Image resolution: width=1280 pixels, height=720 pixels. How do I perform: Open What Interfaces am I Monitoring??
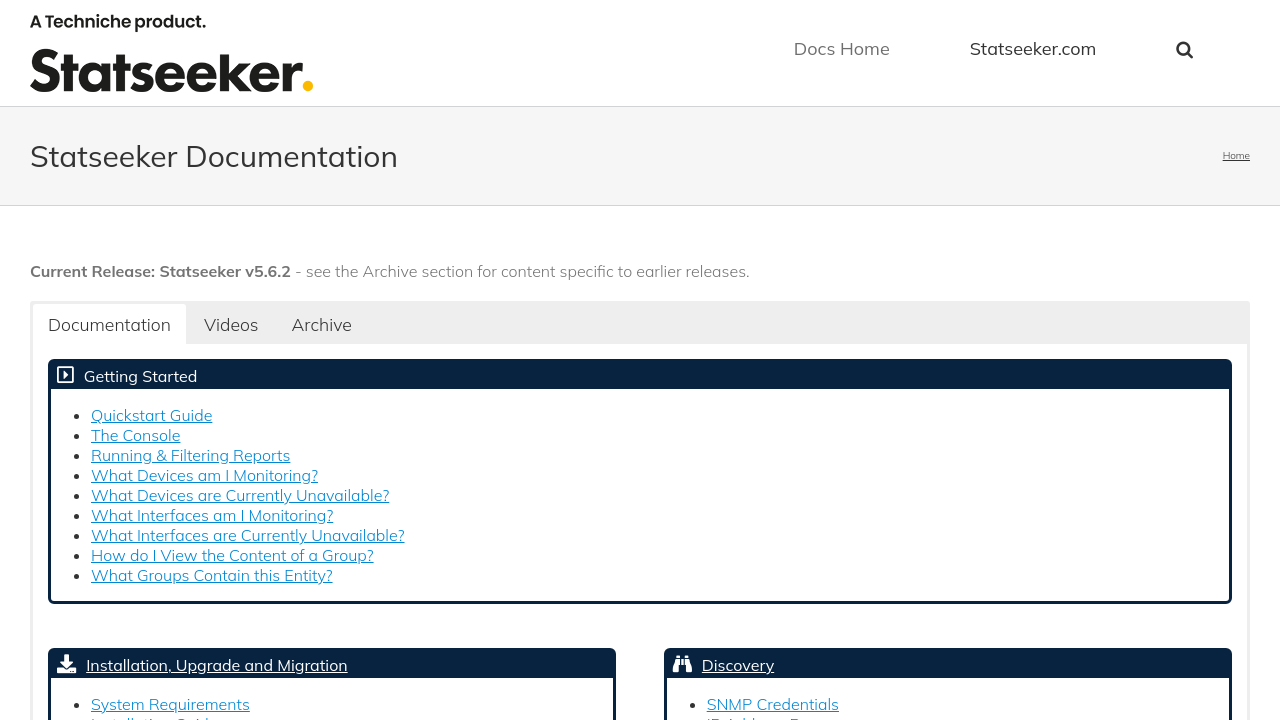(x=212, y=515)
